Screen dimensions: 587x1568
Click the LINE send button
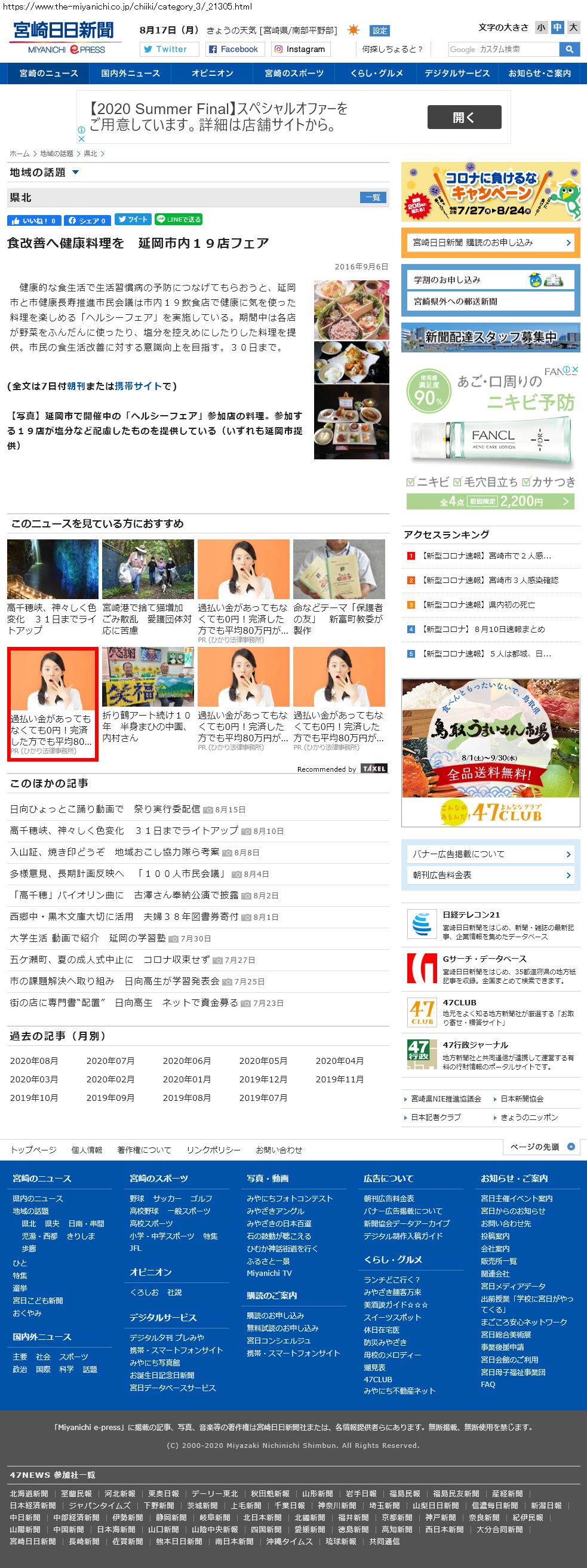pyautogui.click(x=178, y=220)
